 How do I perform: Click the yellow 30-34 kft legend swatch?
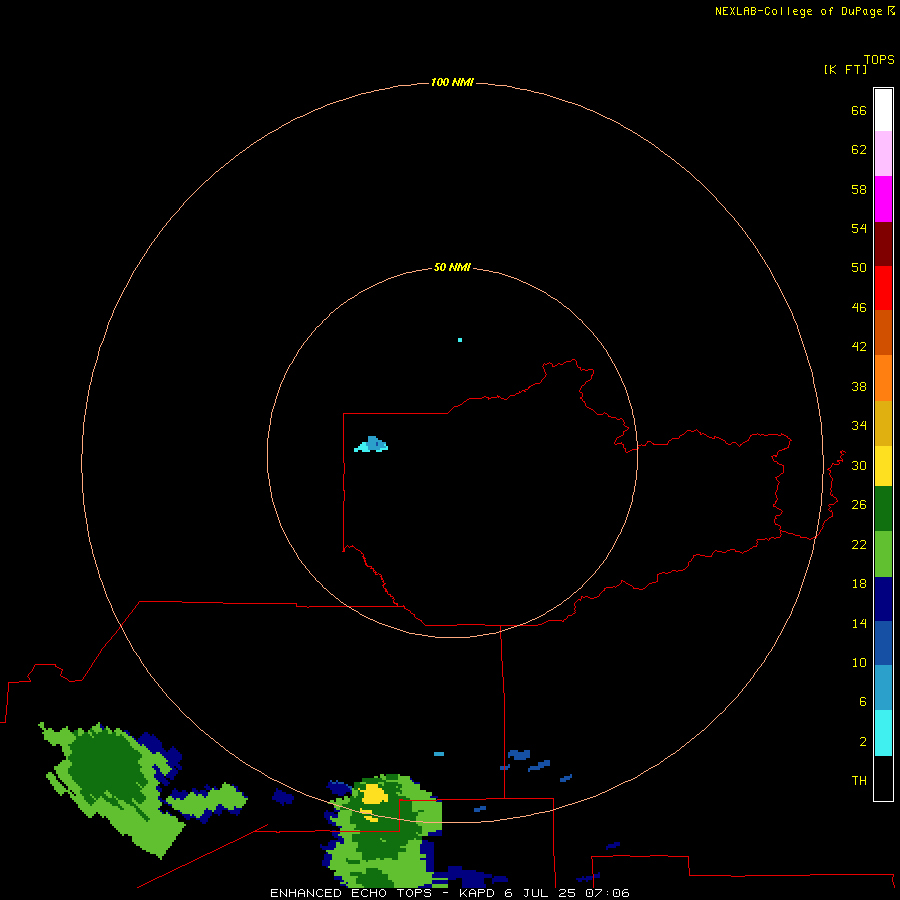point(883,466)
